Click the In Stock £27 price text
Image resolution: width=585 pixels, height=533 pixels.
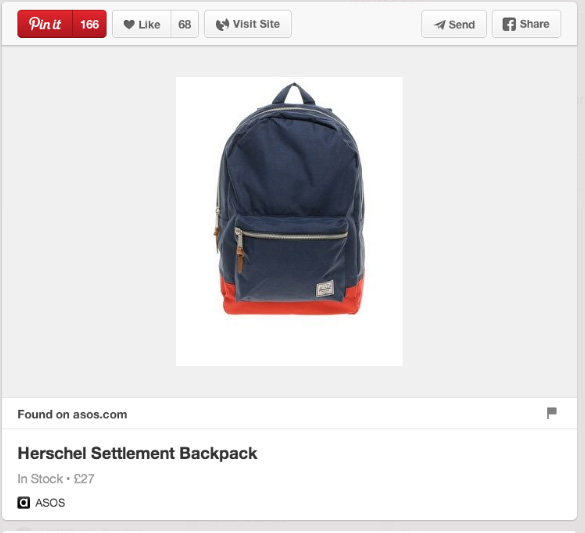coord(56,479)
